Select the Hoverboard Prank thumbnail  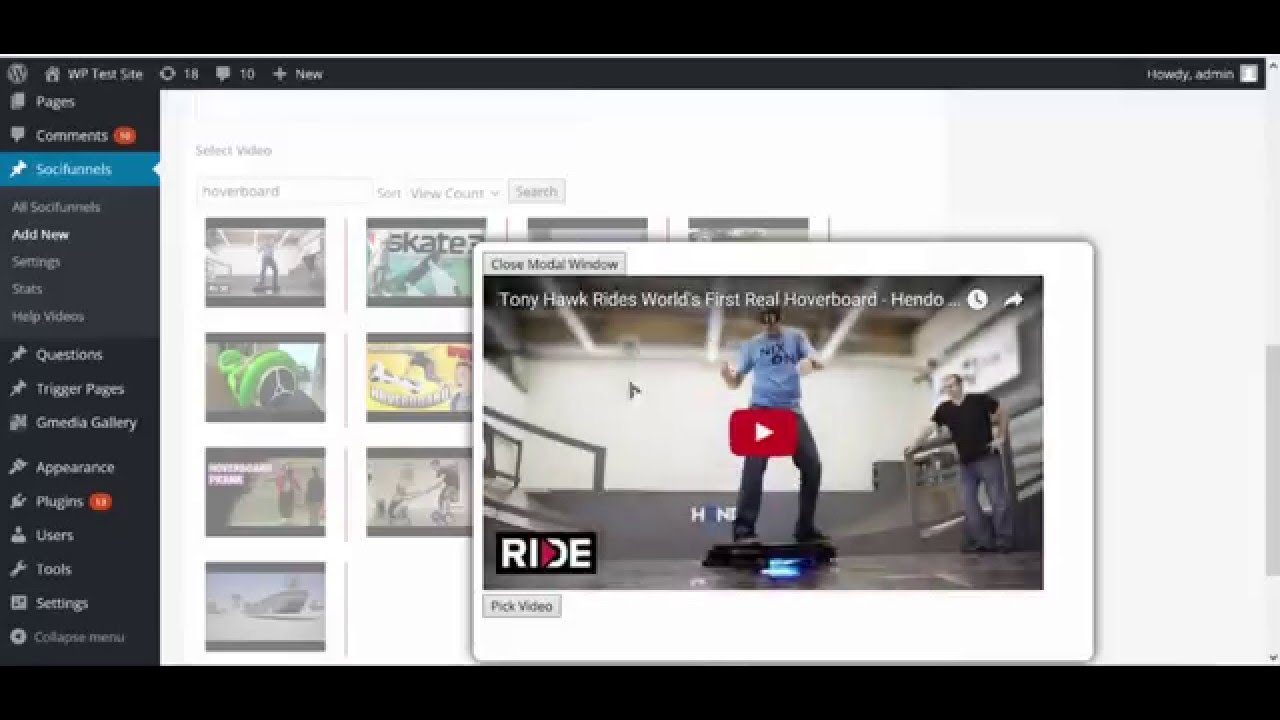265,491
